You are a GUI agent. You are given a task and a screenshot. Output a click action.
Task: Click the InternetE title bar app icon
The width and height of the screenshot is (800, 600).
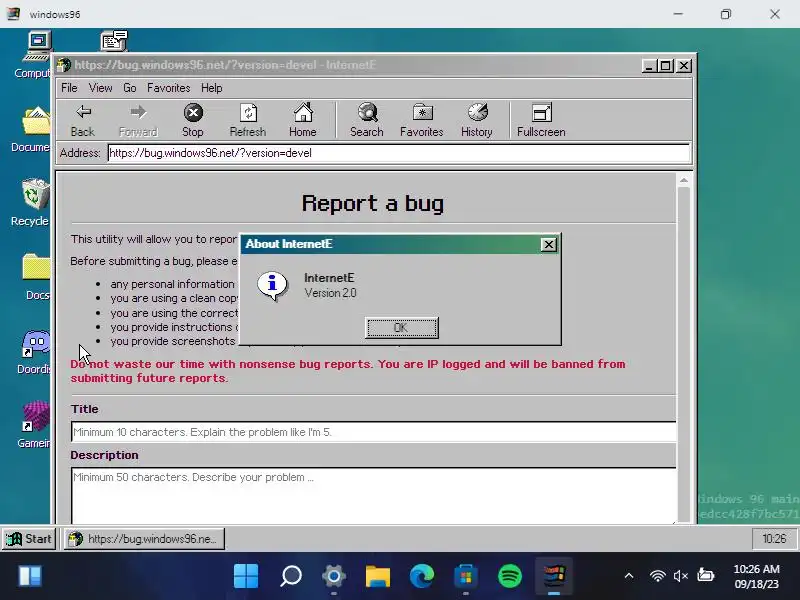[x=64, y=65]
